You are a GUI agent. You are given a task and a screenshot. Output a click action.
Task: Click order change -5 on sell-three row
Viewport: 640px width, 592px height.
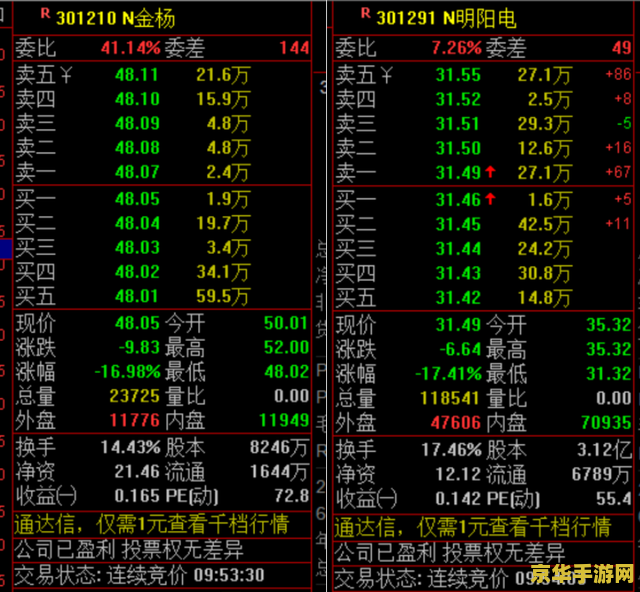click(624, 123)
